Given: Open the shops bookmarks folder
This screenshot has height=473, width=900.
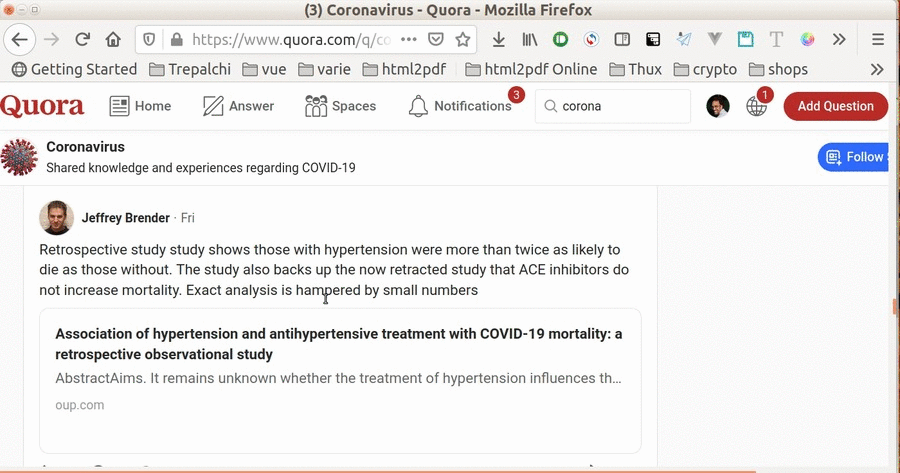Looking at the screenshot, I should click(x=778, y=69).
